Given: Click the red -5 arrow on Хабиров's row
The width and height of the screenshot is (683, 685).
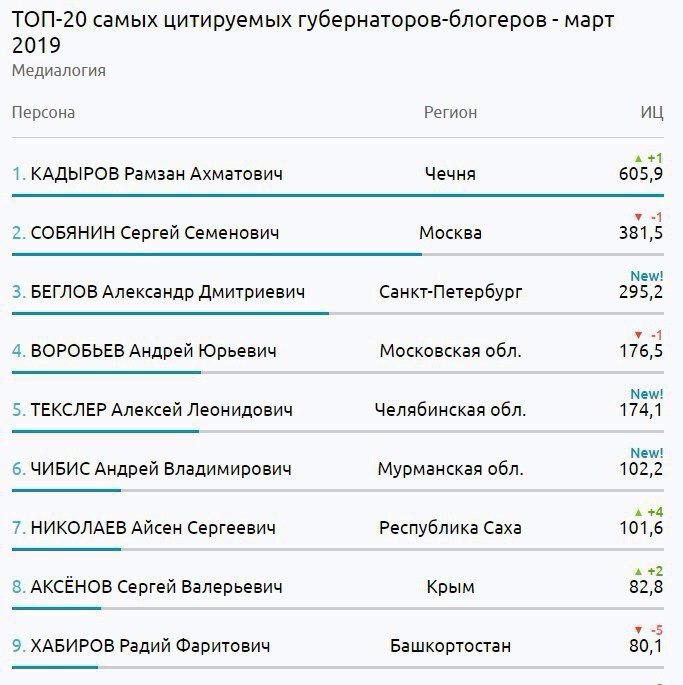Looking at the screenshot, I should [638, 629].
